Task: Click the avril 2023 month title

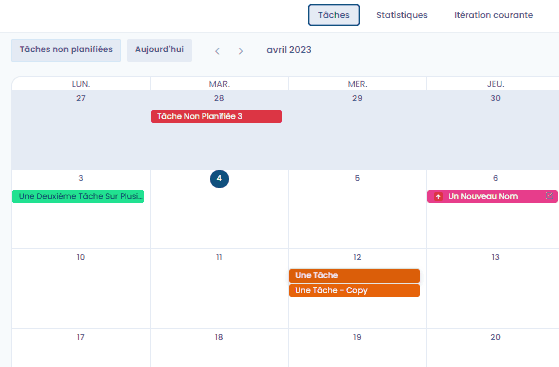Action: pyautogui.click(x=289, y=50)
